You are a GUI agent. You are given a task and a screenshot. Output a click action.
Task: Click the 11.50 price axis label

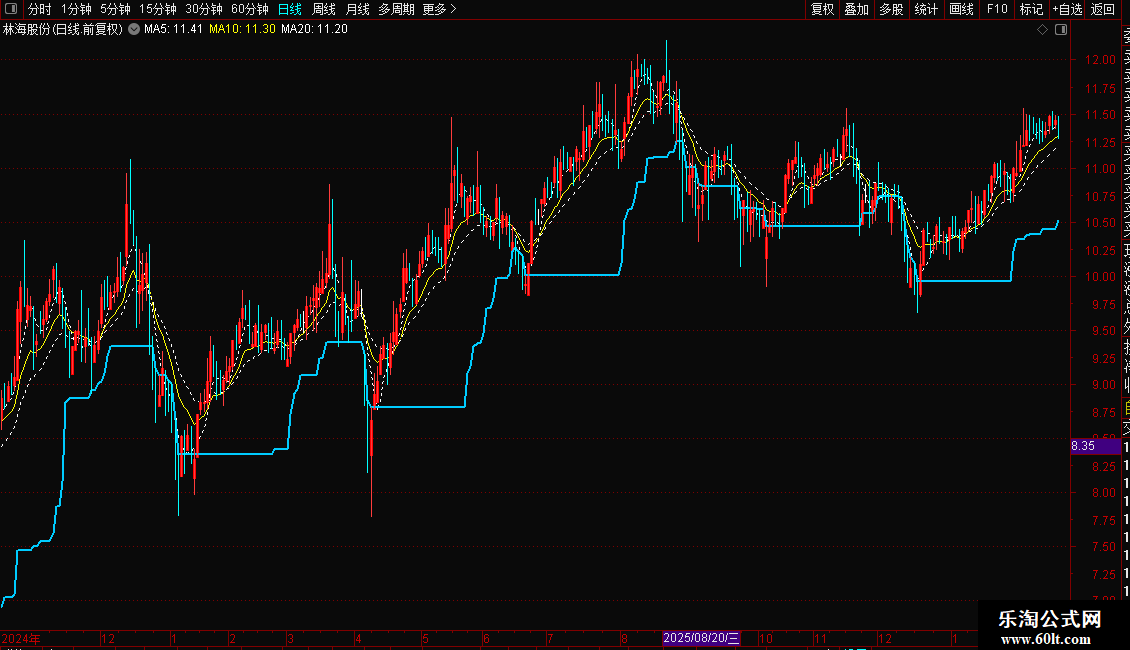pyautogui.click(x=1100, y=115)
